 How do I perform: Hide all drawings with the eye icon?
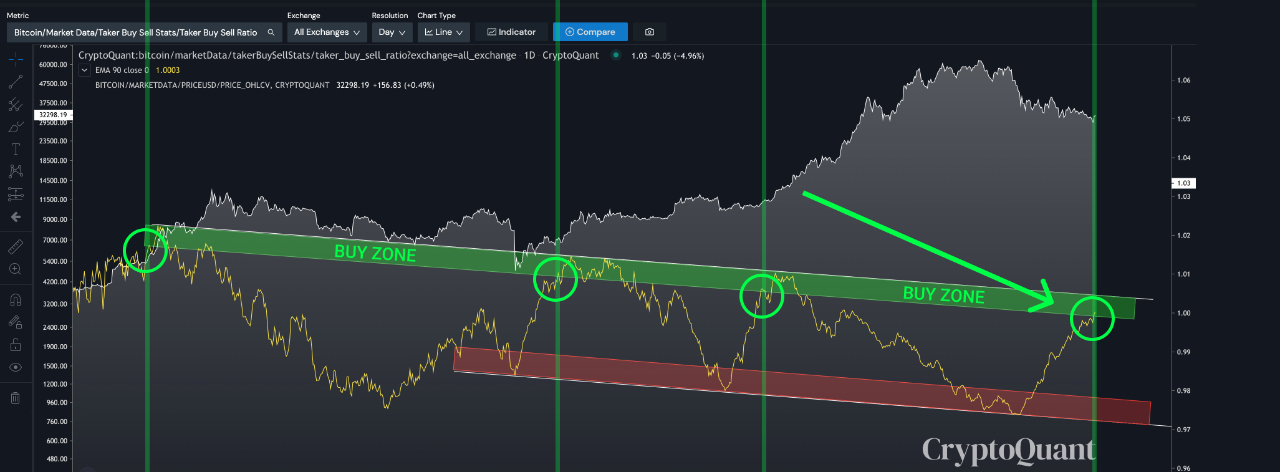pos(15,368)
